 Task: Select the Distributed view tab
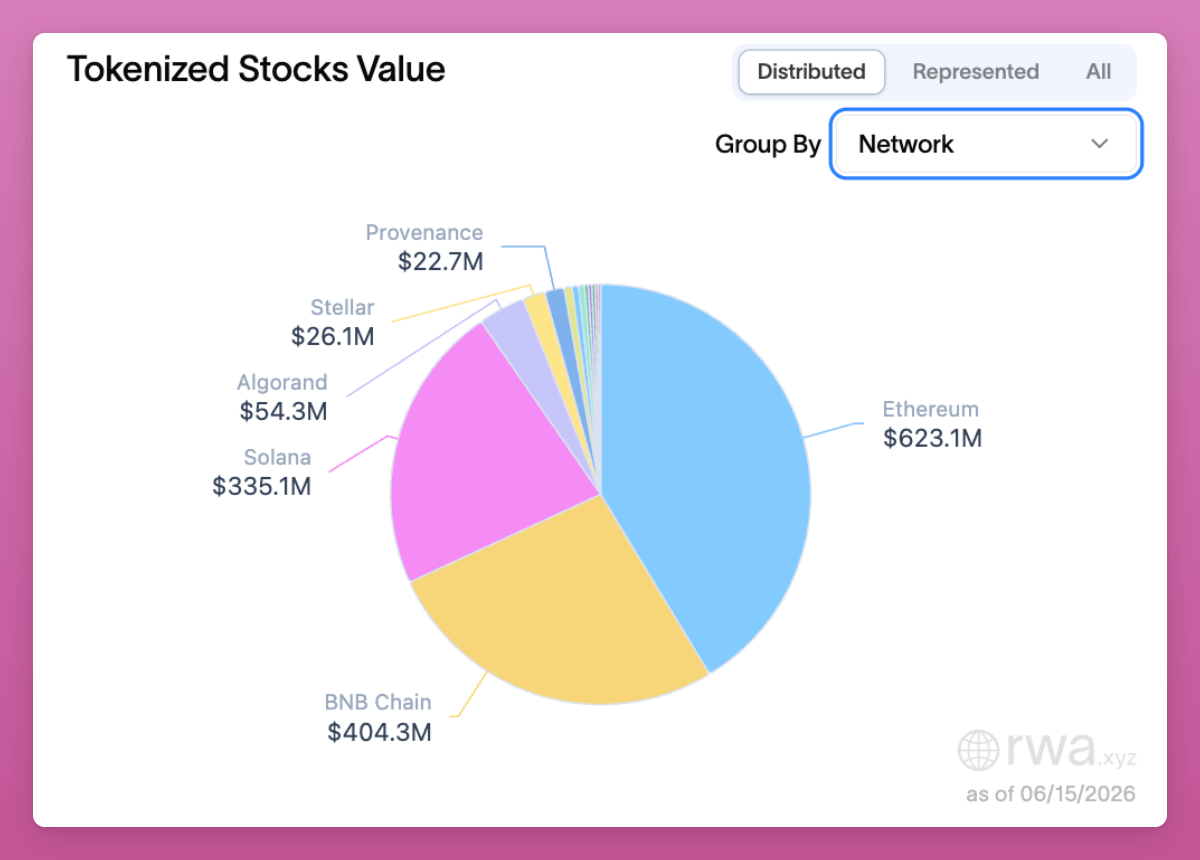[811, 72]
